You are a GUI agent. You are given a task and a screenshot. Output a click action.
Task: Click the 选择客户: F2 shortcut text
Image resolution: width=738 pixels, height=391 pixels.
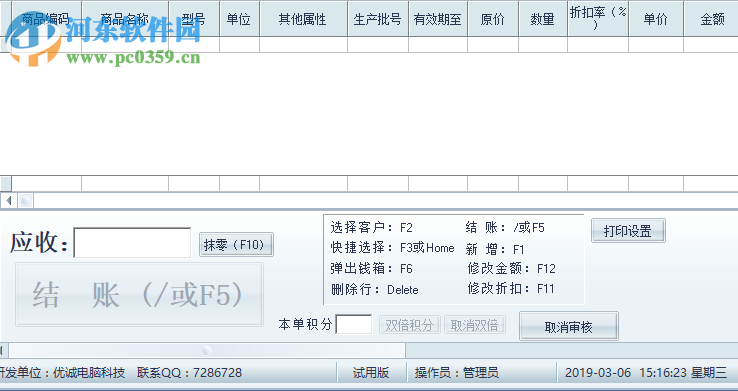click(x=371, y=228)
